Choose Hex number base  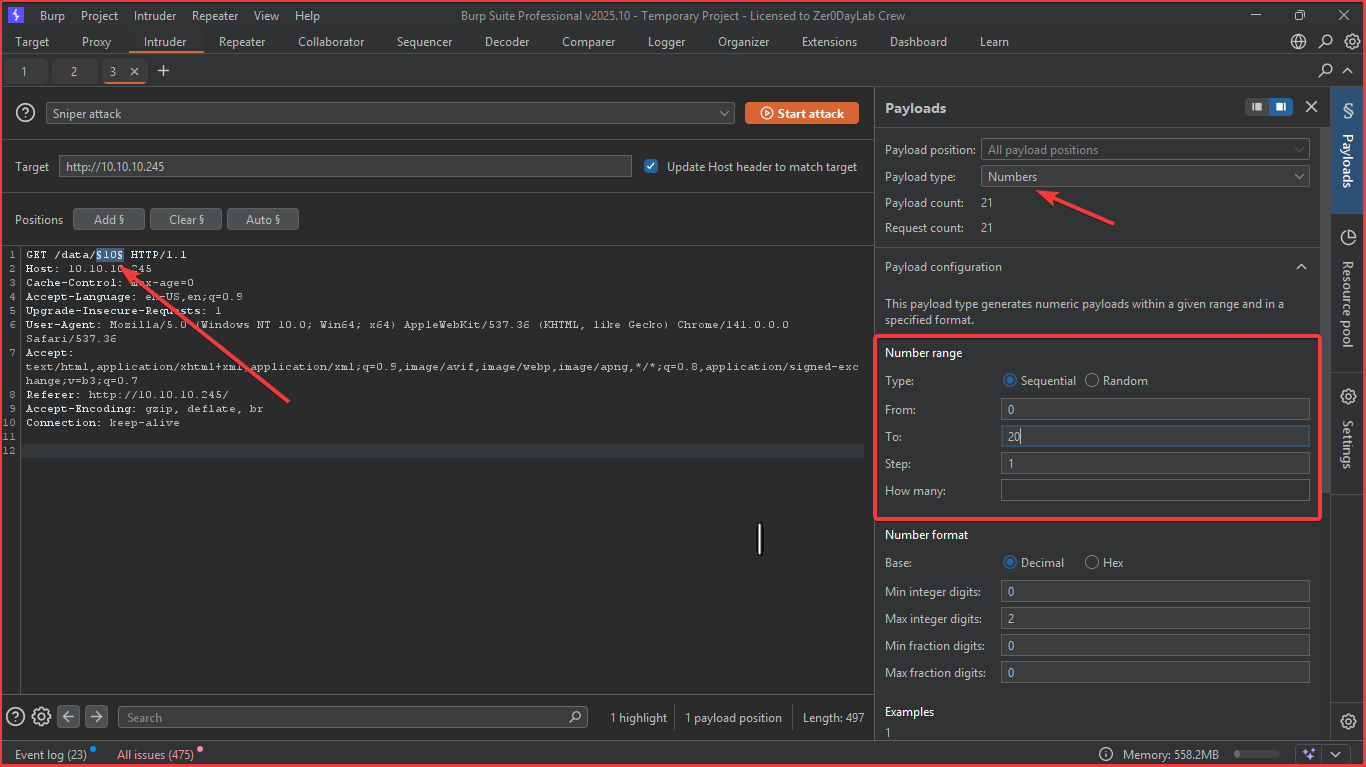[x=1092, y=563]
